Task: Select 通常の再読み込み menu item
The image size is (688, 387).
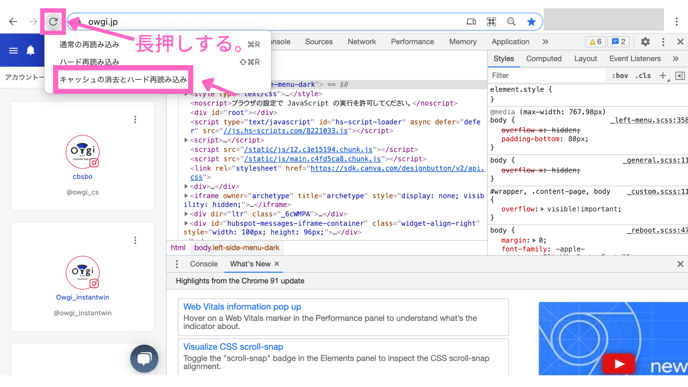Action: coord(89,44)
